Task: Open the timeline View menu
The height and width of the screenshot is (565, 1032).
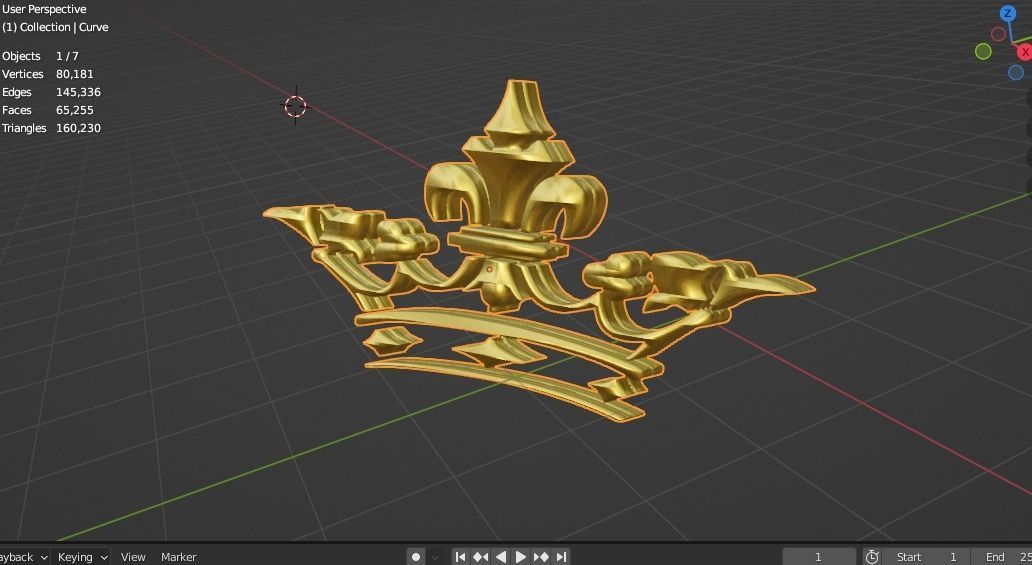Action: [x=133, y=557]
